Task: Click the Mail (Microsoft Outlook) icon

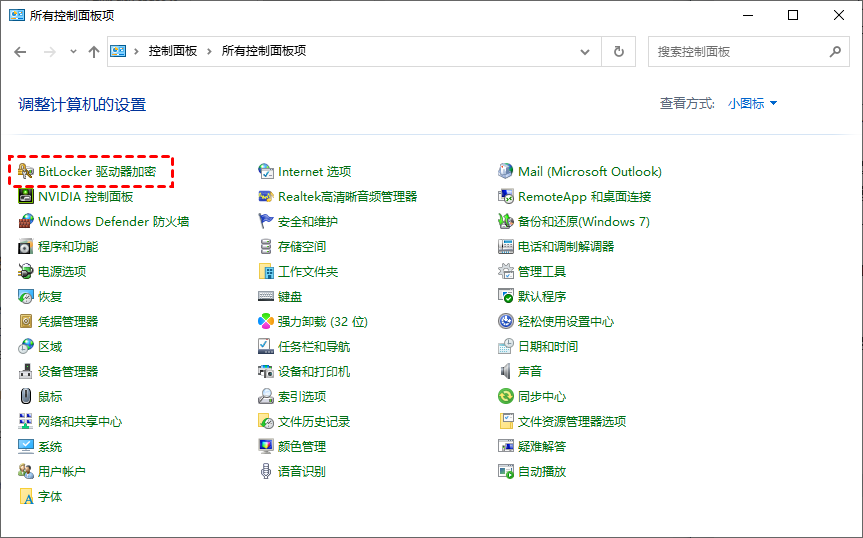Action: [x=505, y=171]
